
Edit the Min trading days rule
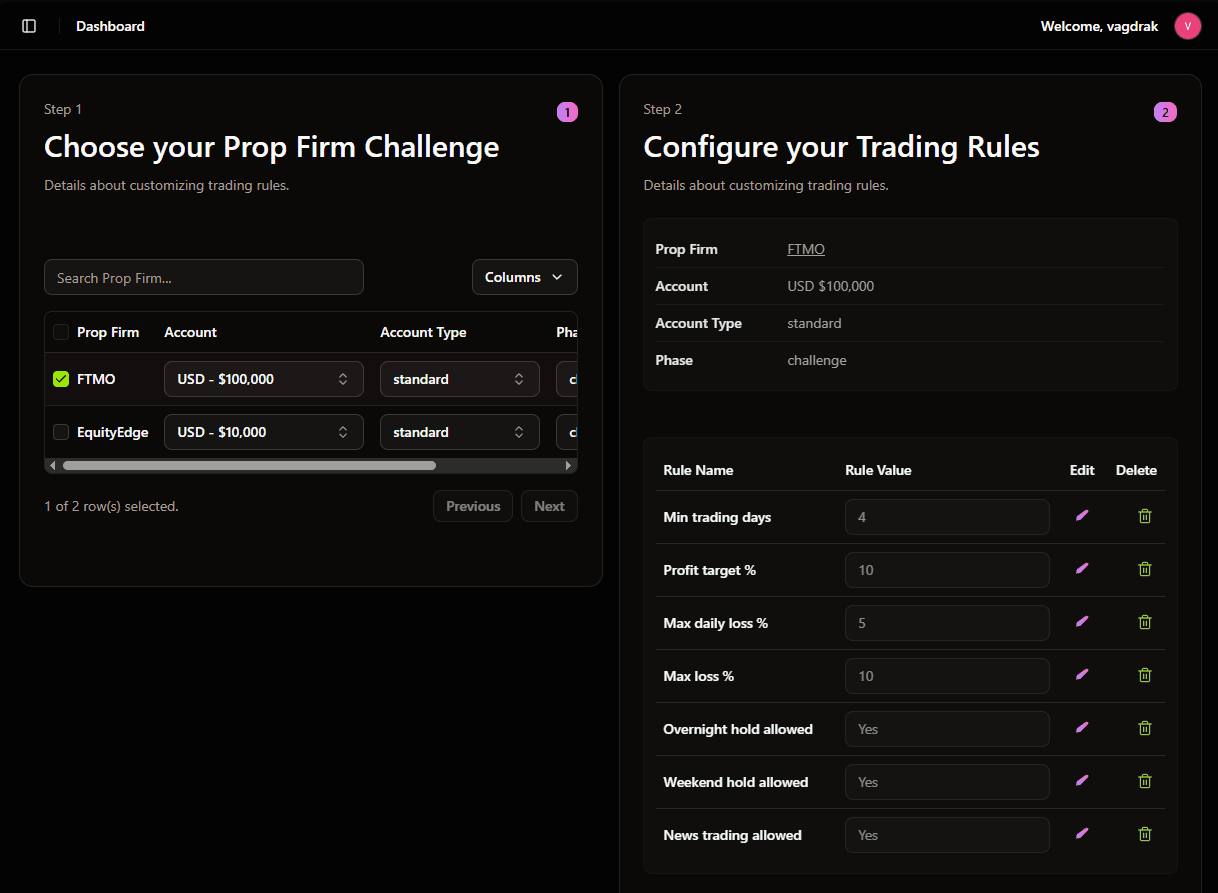1081,516
